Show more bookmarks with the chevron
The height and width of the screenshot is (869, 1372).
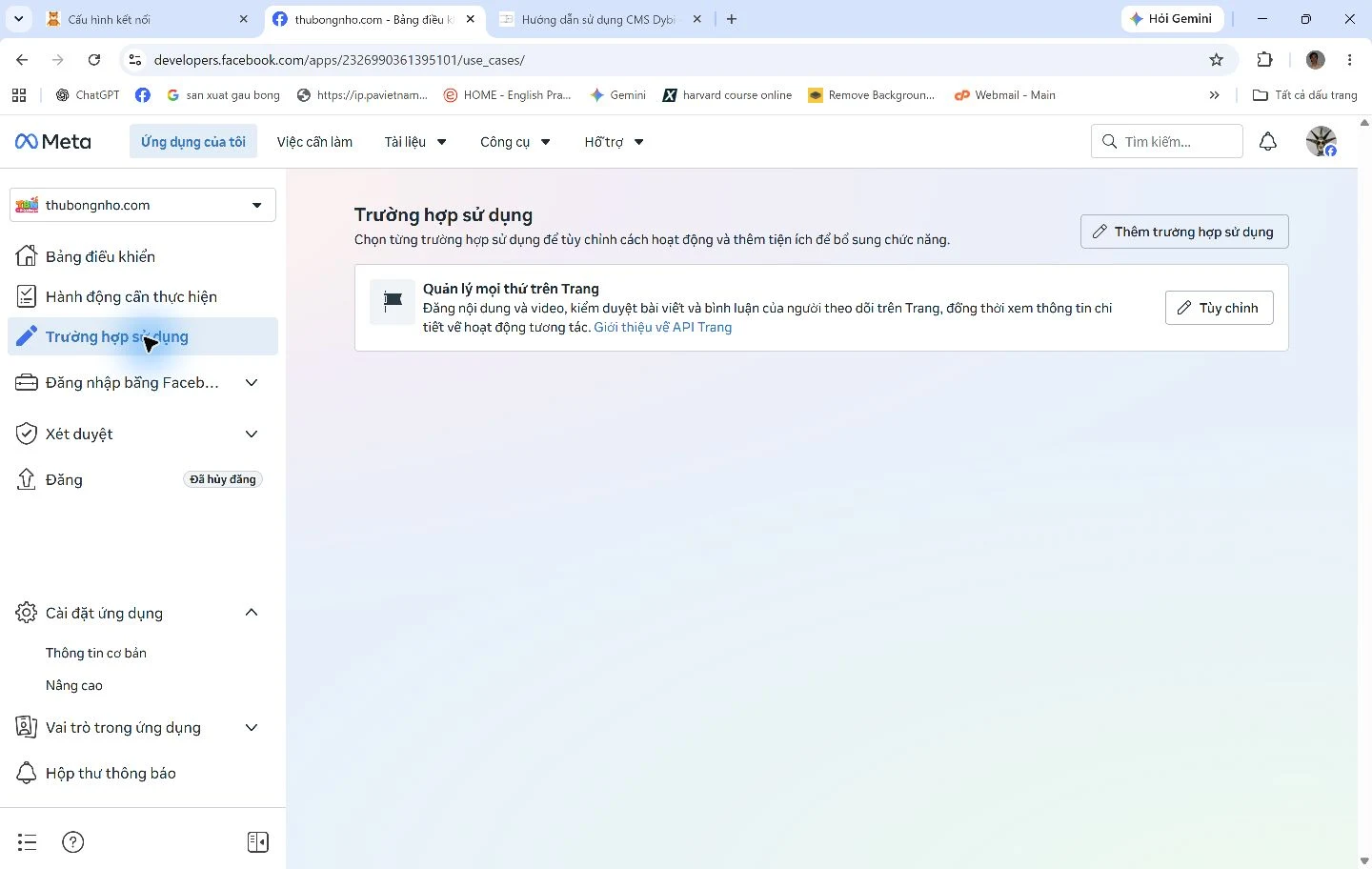pos(1214,95)
